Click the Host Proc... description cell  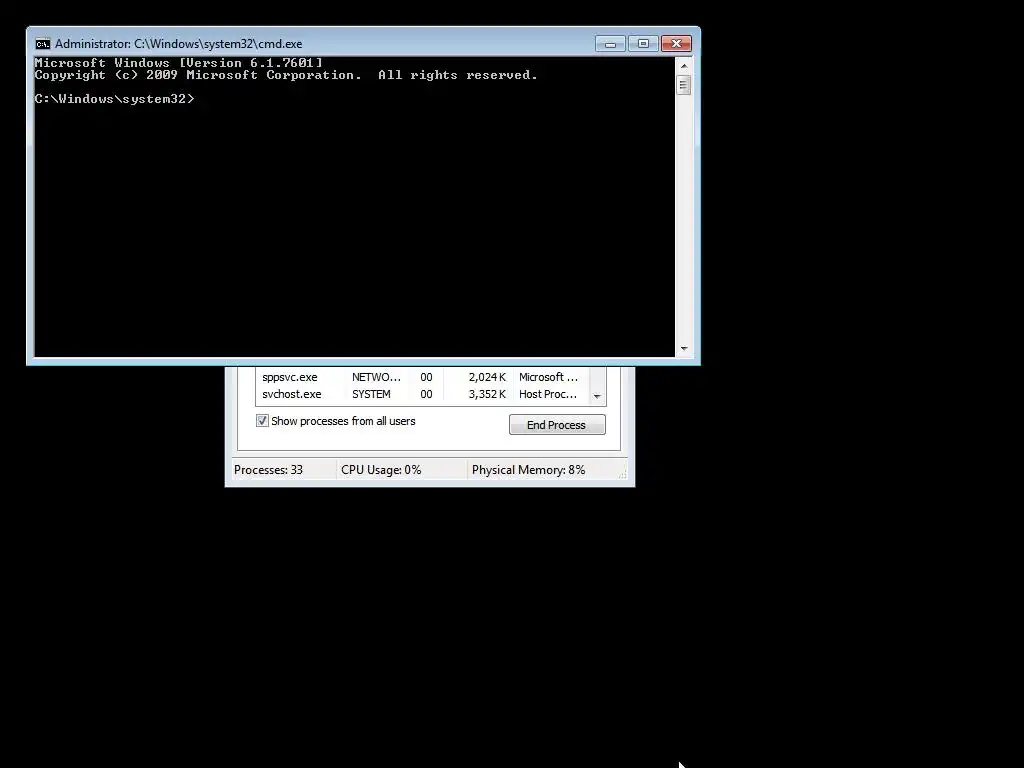pyautogui.click(x=548, y=394)
